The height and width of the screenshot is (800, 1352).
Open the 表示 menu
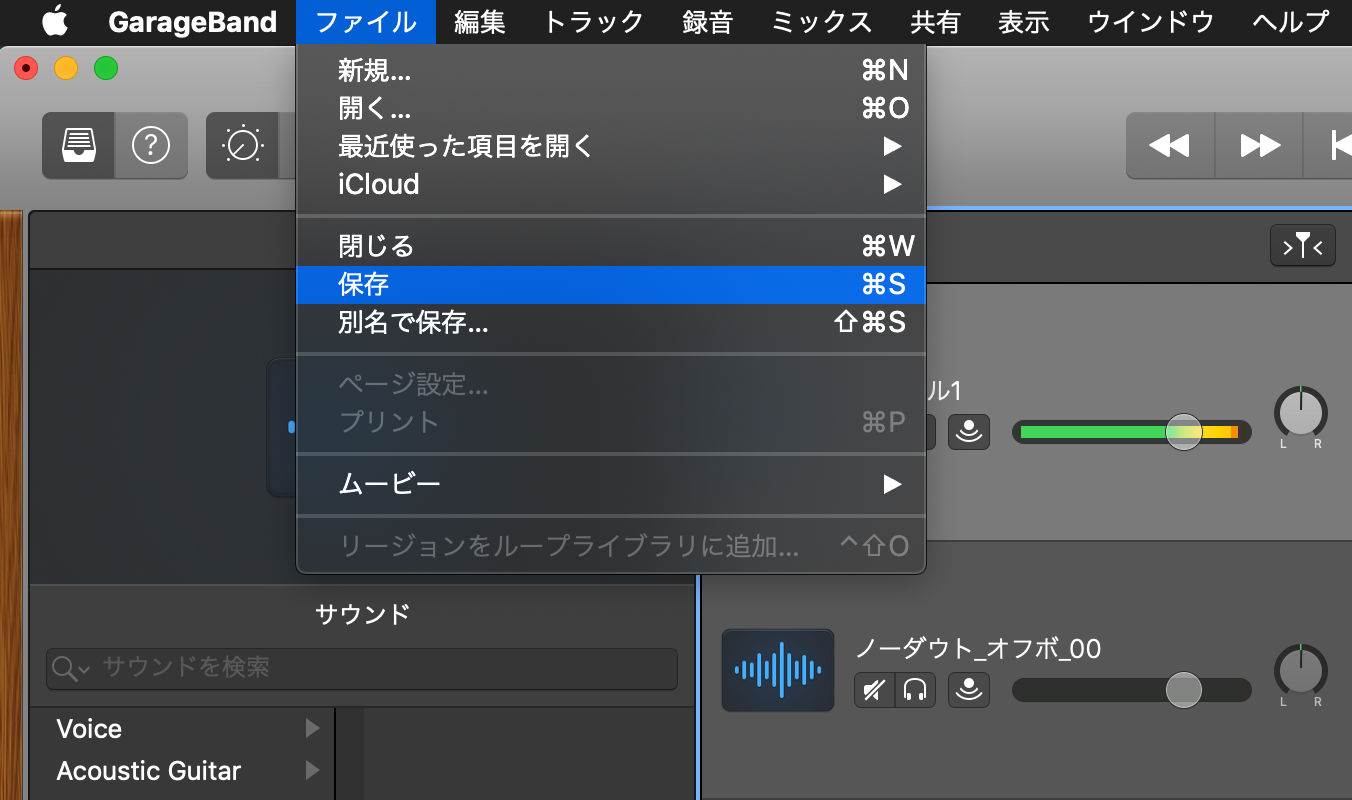coord(1024,22)
